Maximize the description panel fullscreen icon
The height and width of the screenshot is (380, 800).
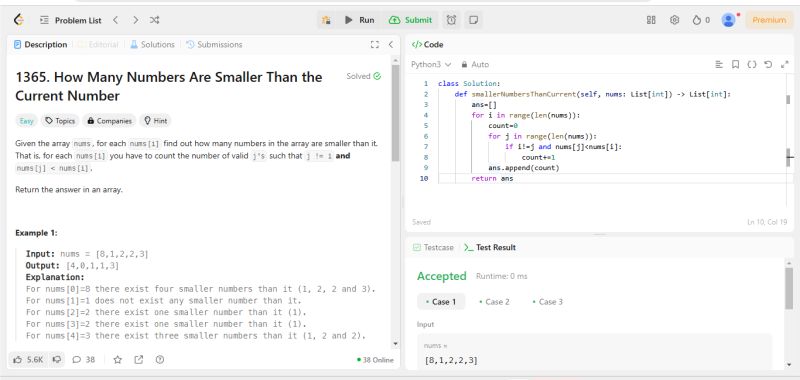pos(374,44)
